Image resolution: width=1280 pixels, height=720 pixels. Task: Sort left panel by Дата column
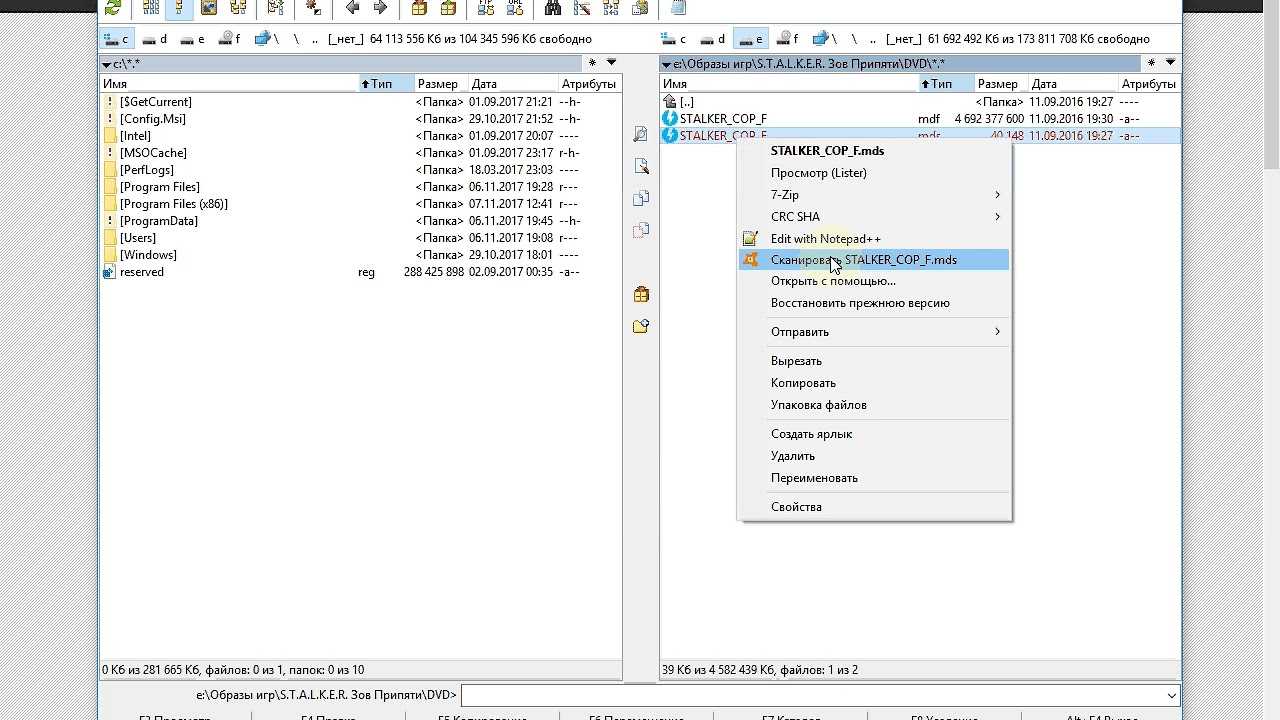click(513, 84)
